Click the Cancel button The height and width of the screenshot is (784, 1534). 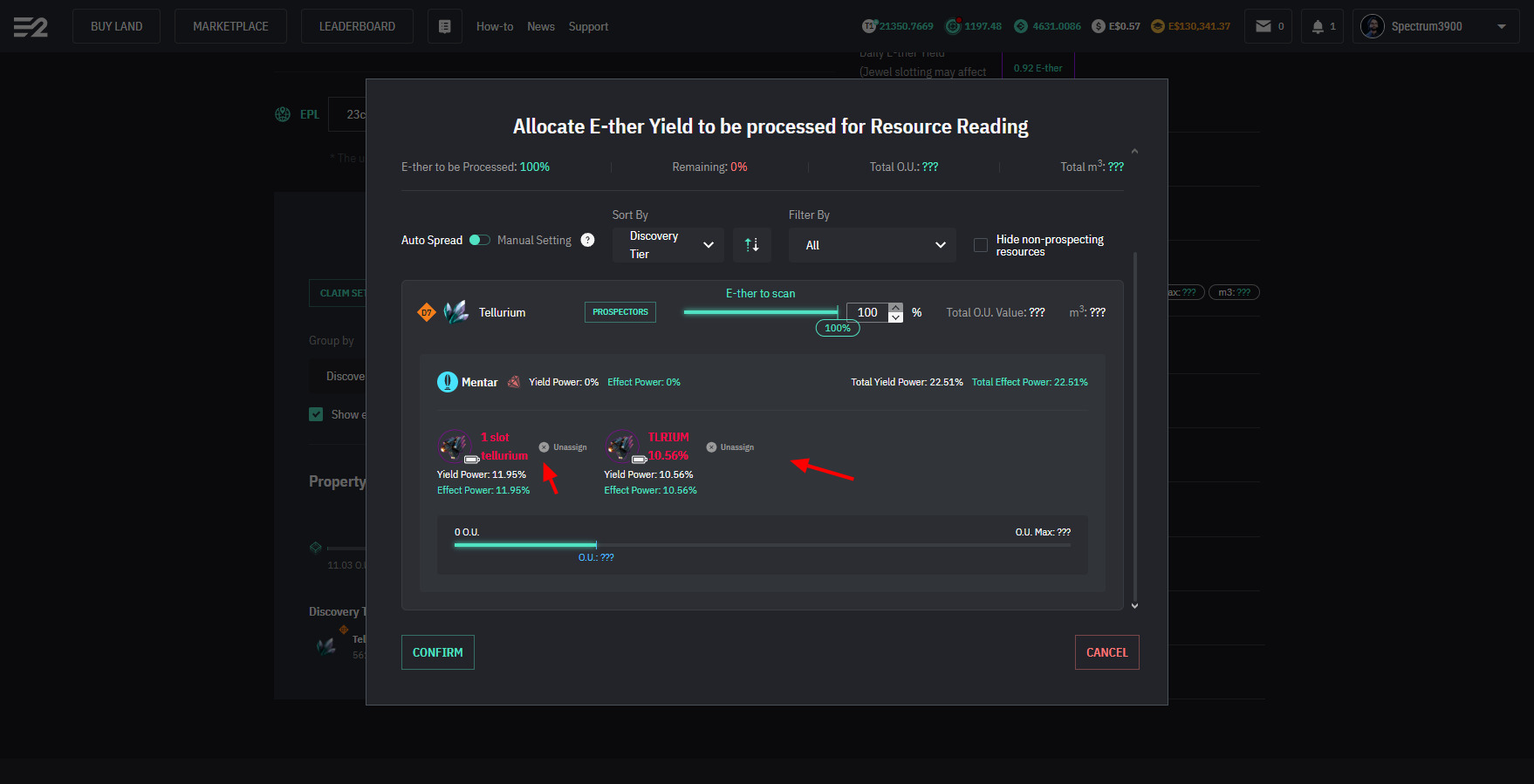point(1106,652)
